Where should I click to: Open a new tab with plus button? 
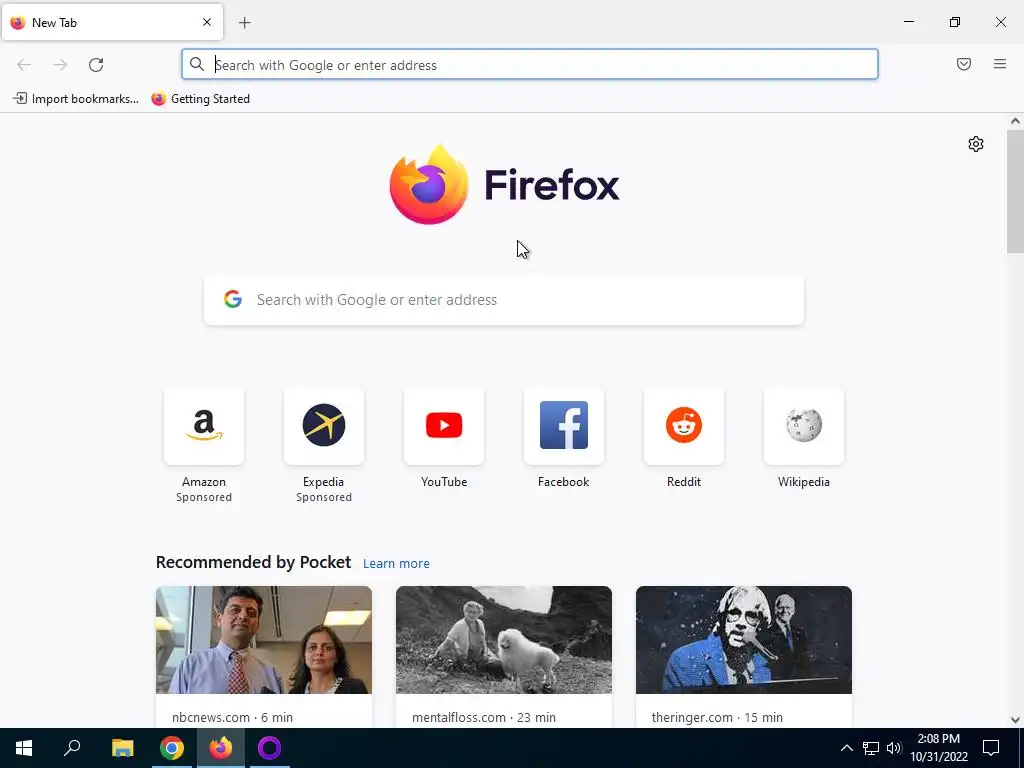245,23
